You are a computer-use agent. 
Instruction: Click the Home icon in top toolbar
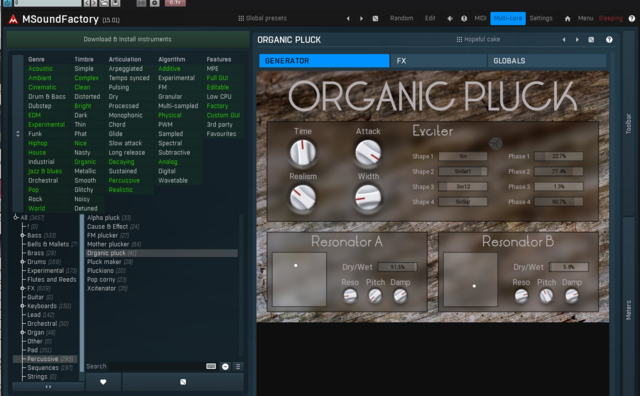click(567, 18)
